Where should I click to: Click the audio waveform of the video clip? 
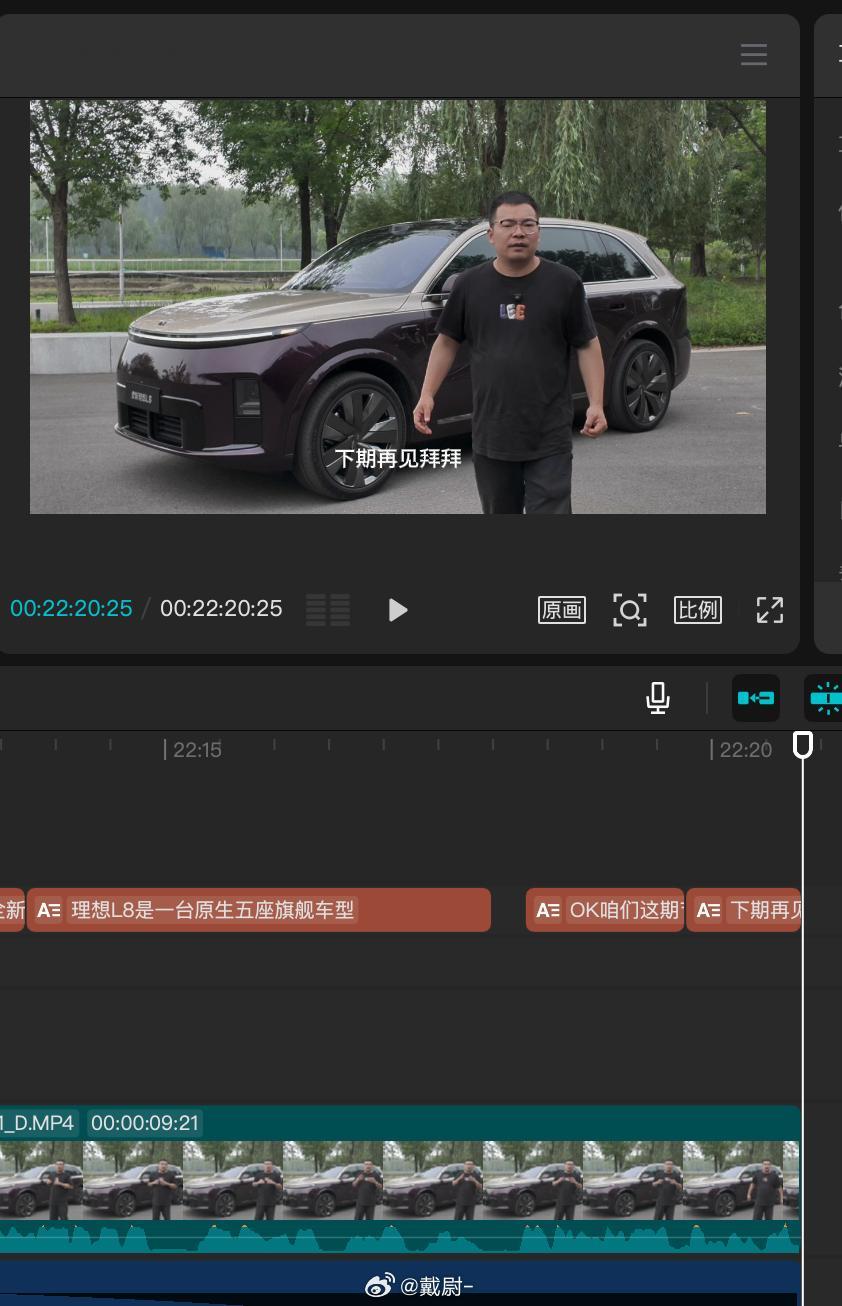point(399,1237)
